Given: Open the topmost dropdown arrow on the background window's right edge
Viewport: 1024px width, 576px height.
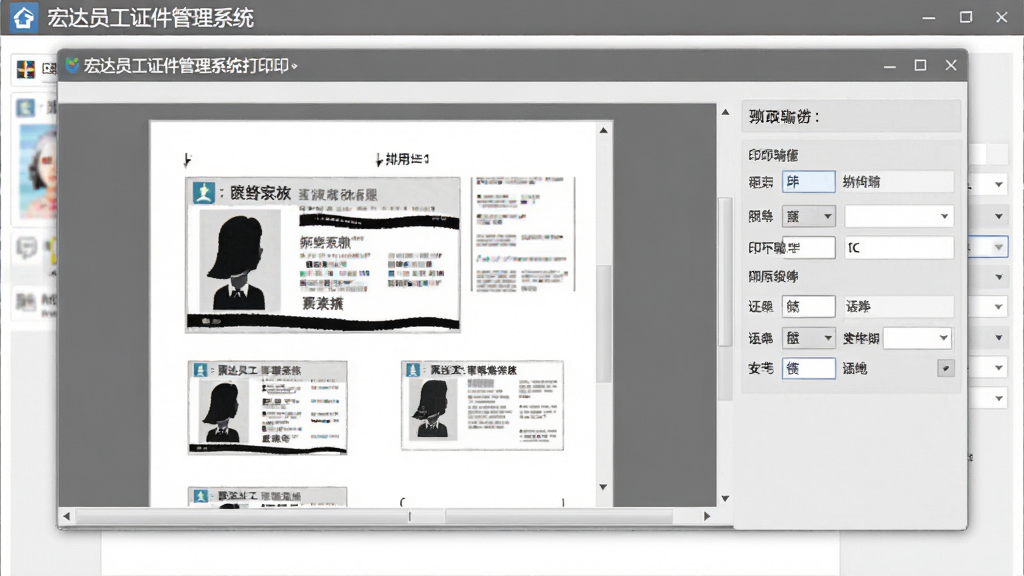Looking at the screenshot, I should click(x=999, y=185).
